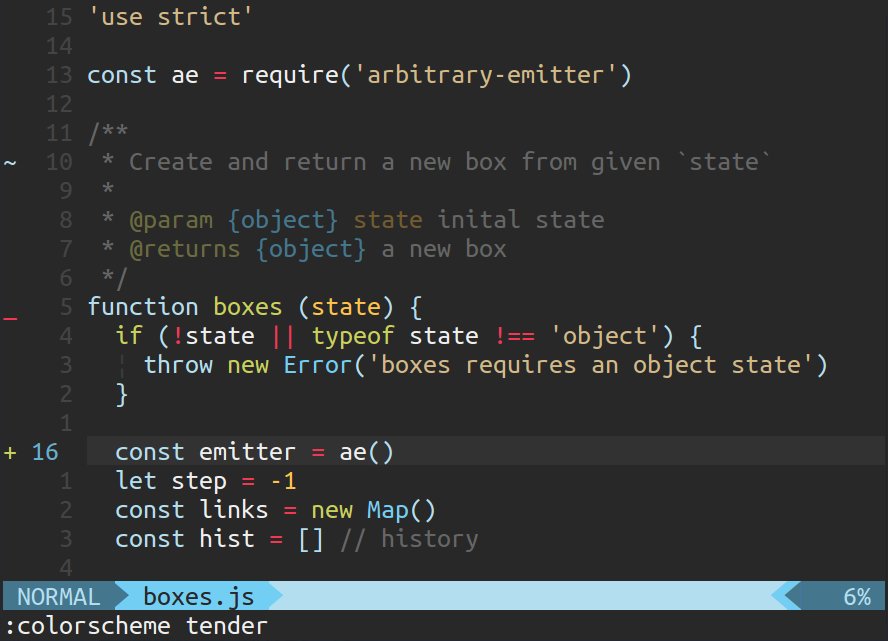Viewport: 888px width, 641px height.
Task: Click the '// history' comment
Action: pos(409,539)
